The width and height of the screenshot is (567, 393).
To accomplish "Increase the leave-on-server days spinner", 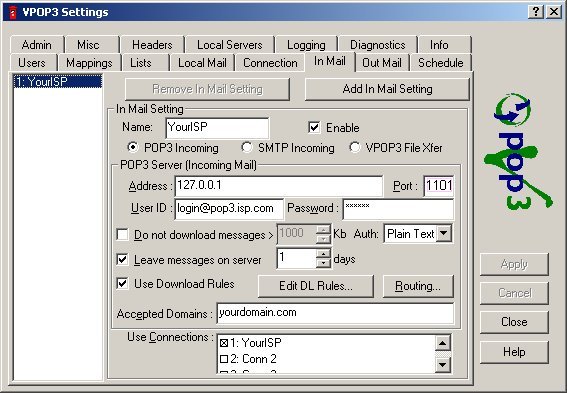I will click(323, 254).
